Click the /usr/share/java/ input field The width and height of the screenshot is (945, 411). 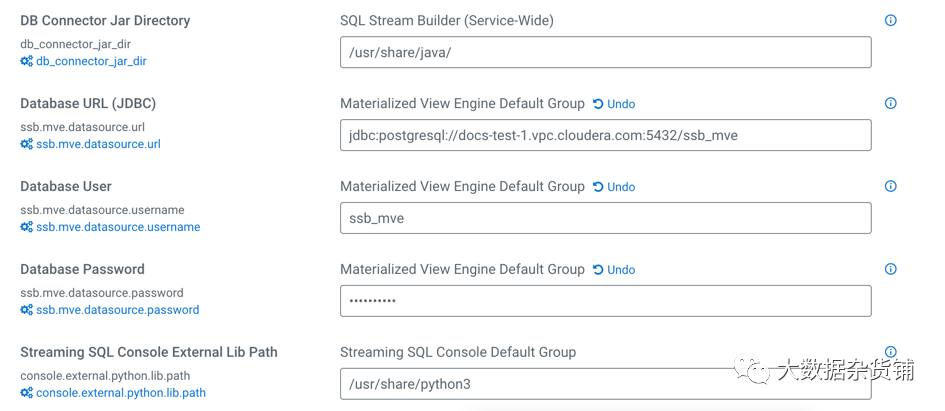pos(605,52)
